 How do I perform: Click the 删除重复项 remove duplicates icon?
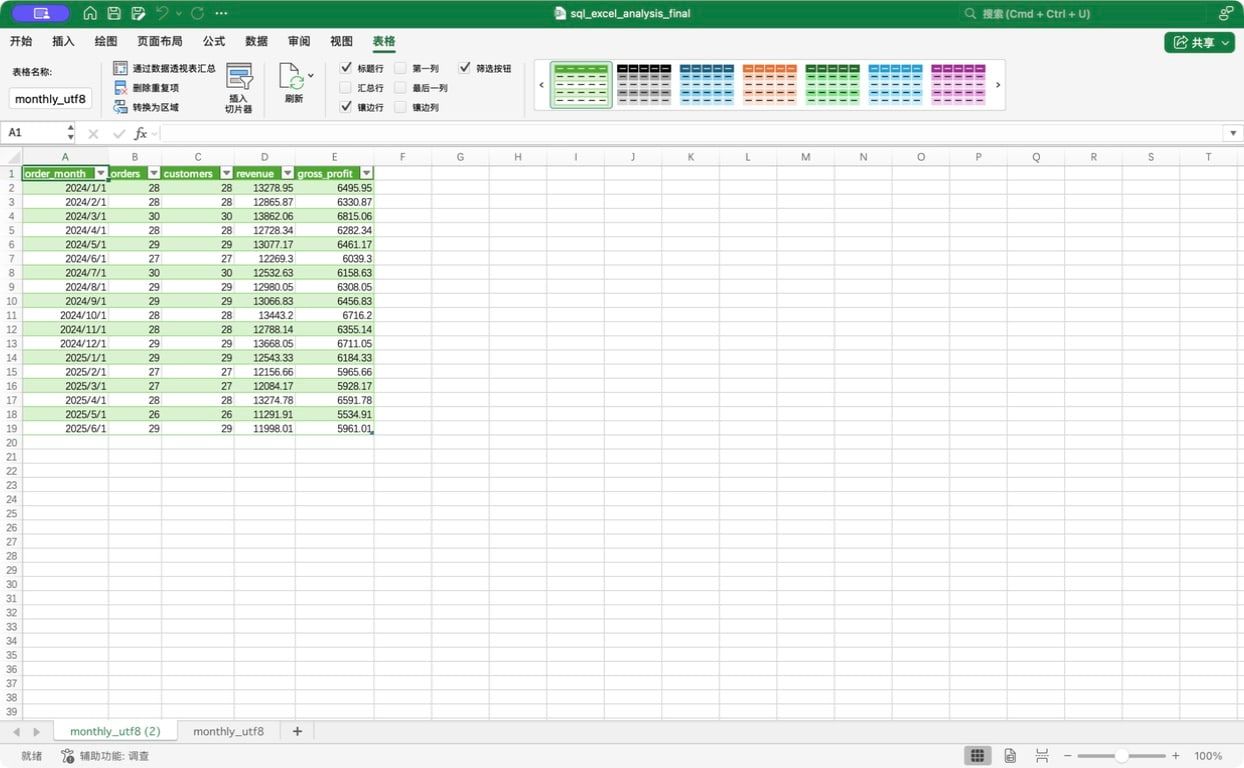click(x=120, y=88)
